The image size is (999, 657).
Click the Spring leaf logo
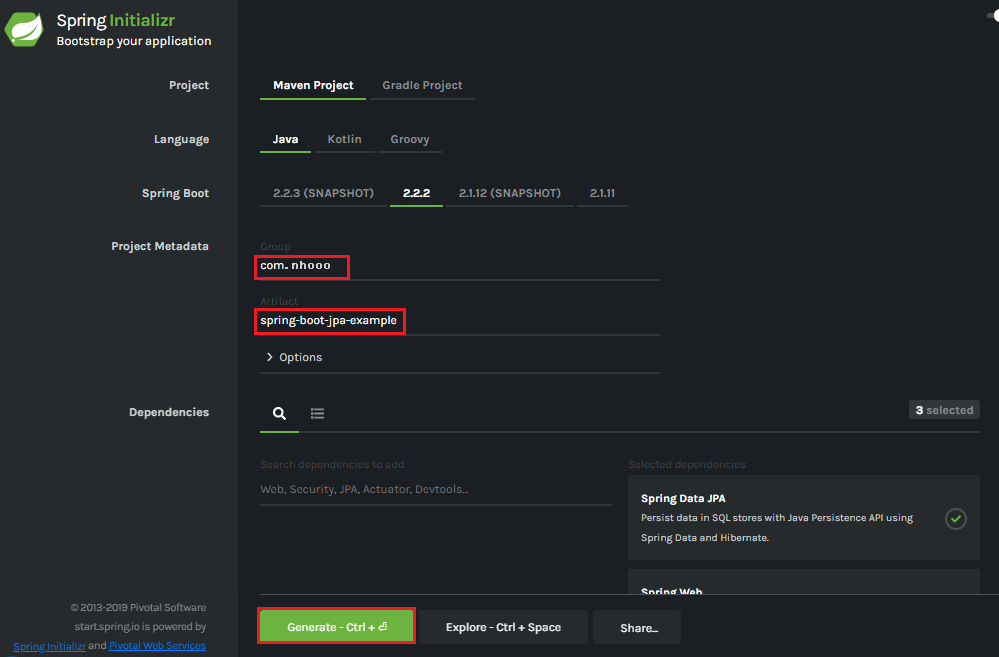tap(24, 29)
